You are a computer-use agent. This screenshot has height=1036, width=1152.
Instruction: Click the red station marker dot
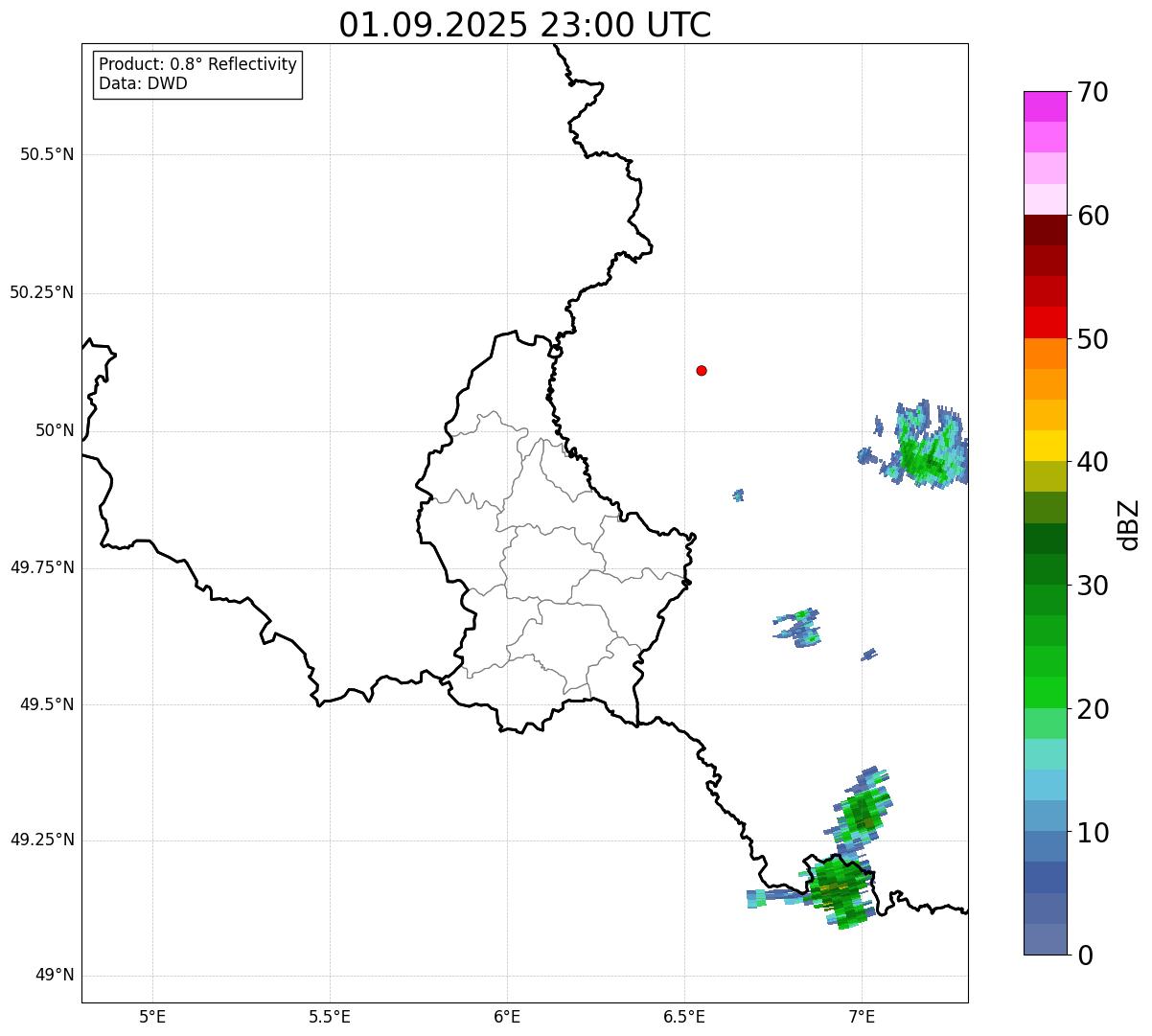click(702, 370)
